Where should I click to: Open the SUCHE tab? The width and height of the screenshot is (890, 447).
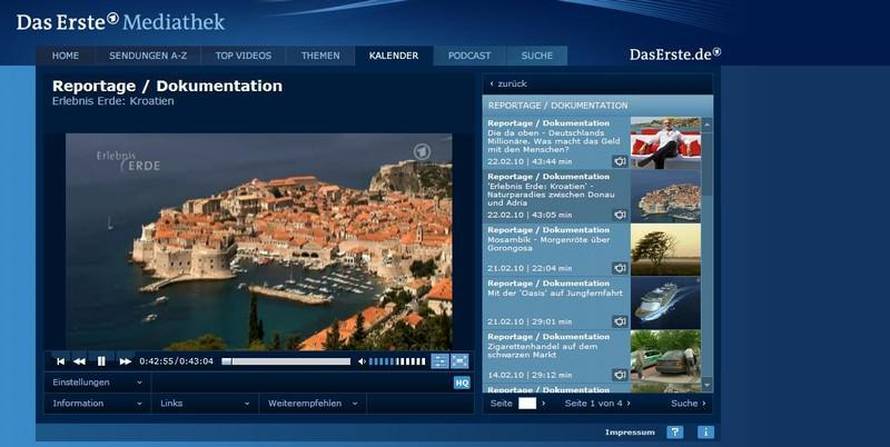(537, 56)
